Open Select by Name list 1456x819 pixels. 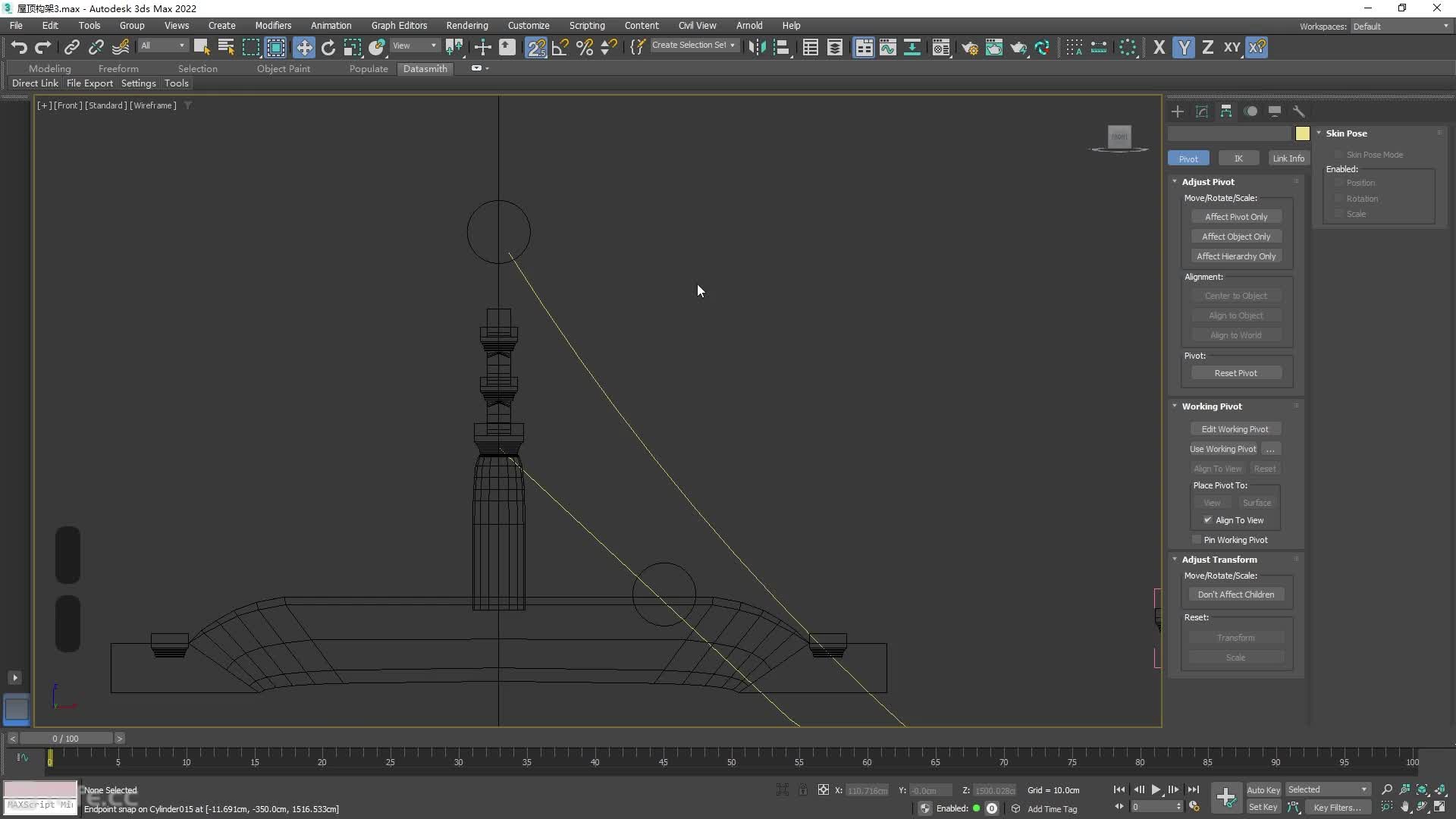pyautogui.click(x=226, y=47)
